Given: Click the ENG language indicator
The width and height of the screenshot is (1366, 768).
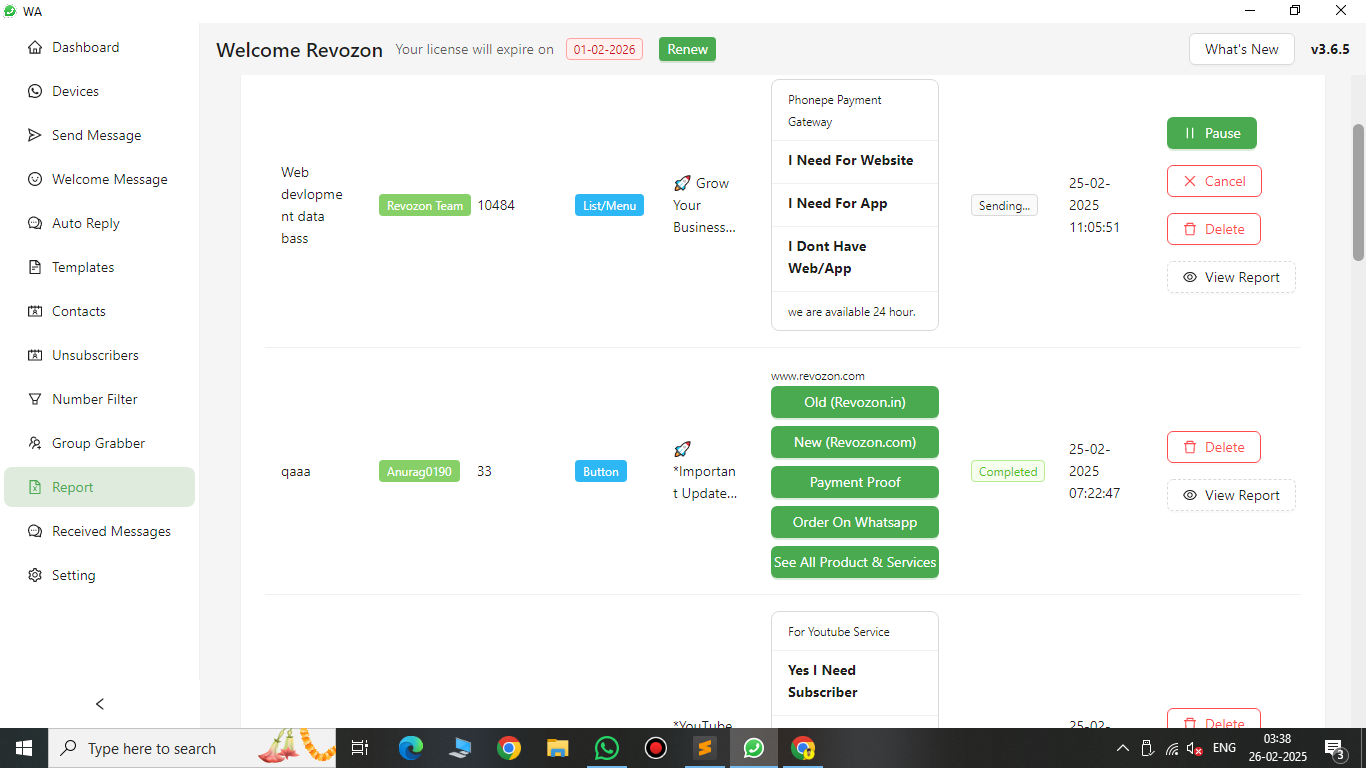Looking at the screenshot, I should 1224,748.
